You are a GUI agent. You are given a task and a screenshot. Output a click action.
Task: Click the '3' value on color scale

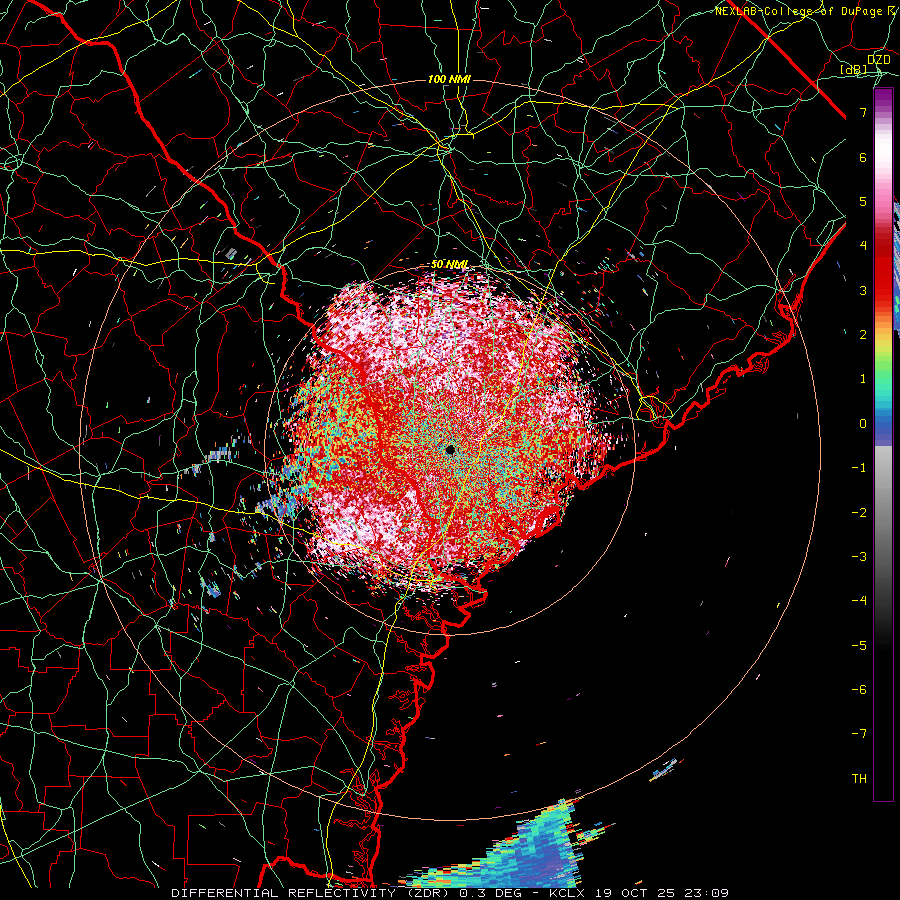click(863, 290)
